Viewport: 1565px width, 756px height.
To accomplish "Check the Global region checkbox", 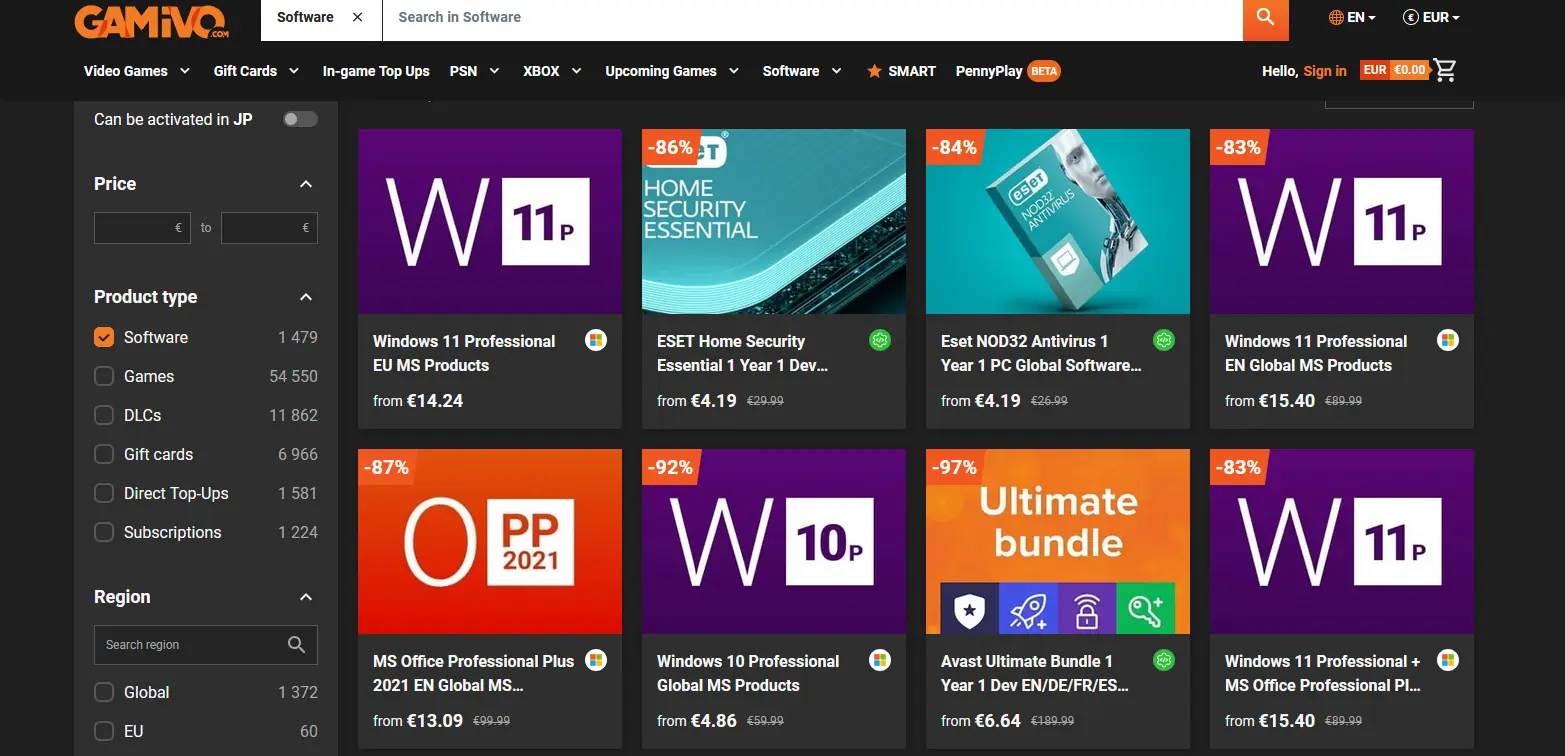I will click(x=104, y=692).
